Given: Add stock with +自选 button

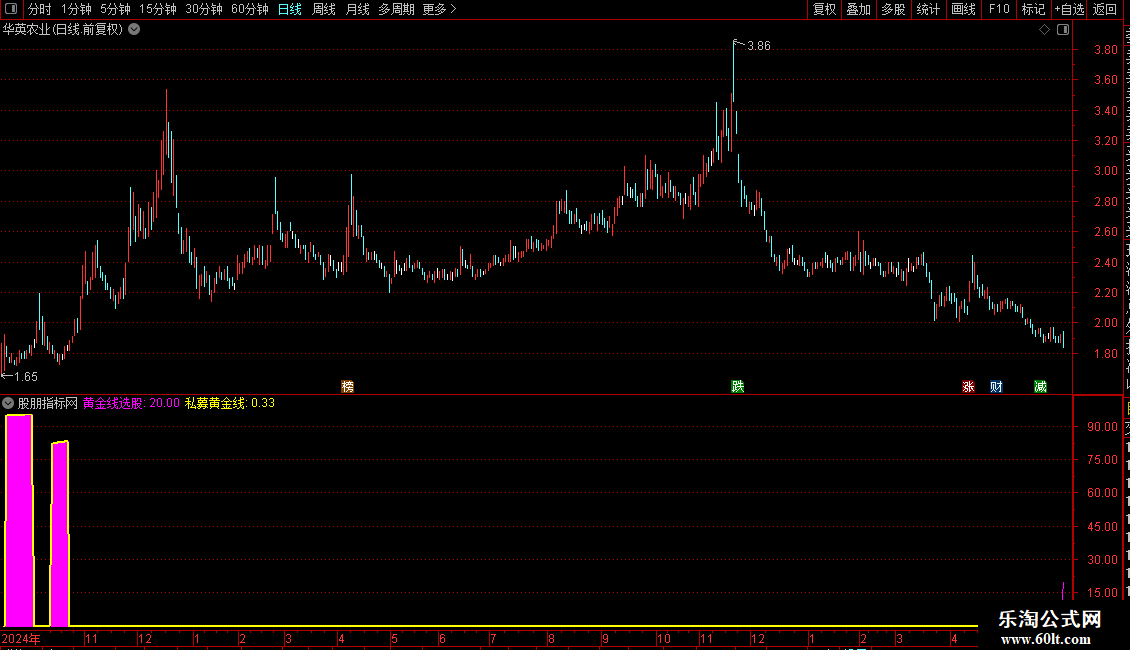Looking at the screenshot, I should pyautogui.click(x=1069, y=9).
